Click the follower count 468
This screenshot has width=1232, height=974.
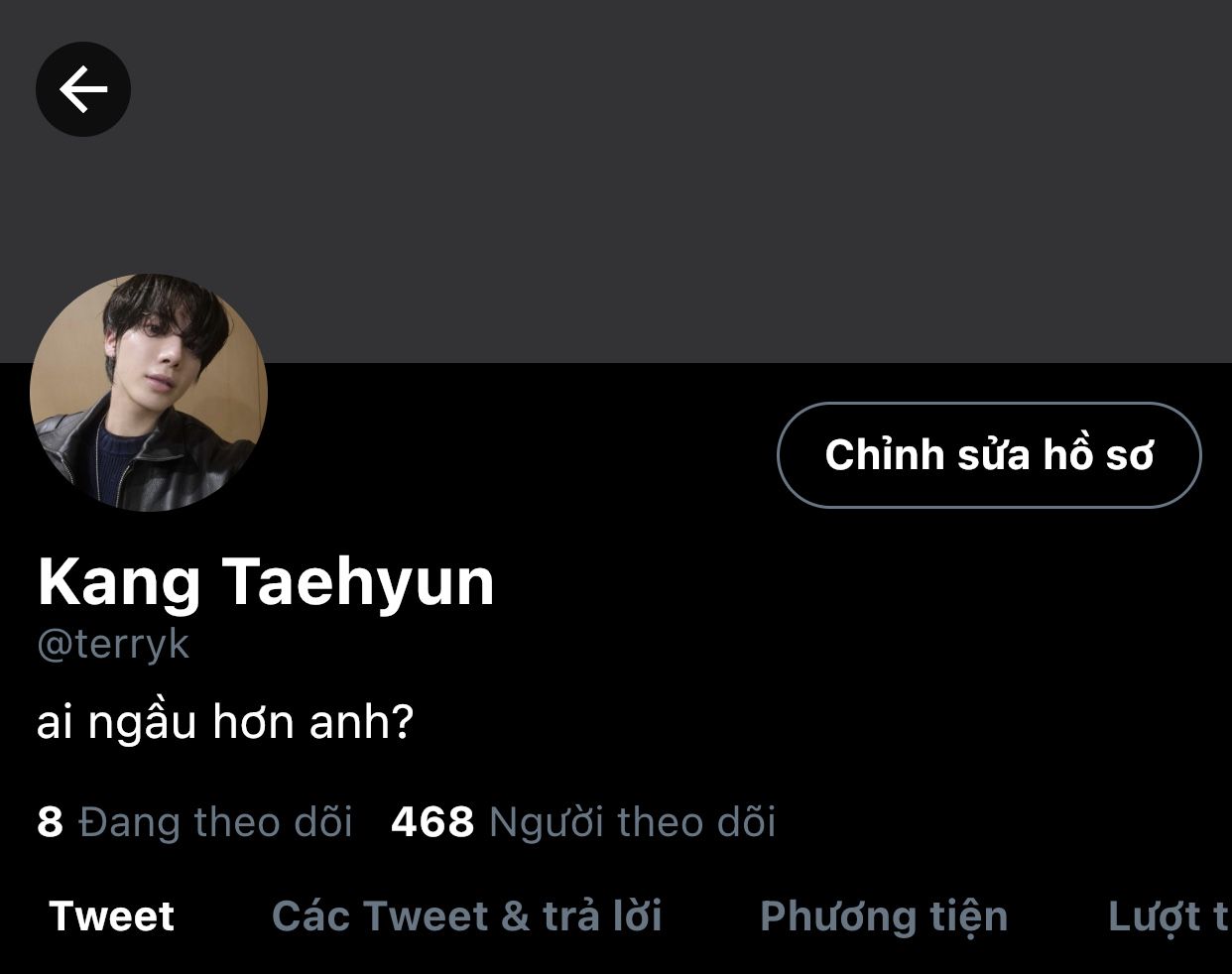pyautogui.click(x=432, y=822)
